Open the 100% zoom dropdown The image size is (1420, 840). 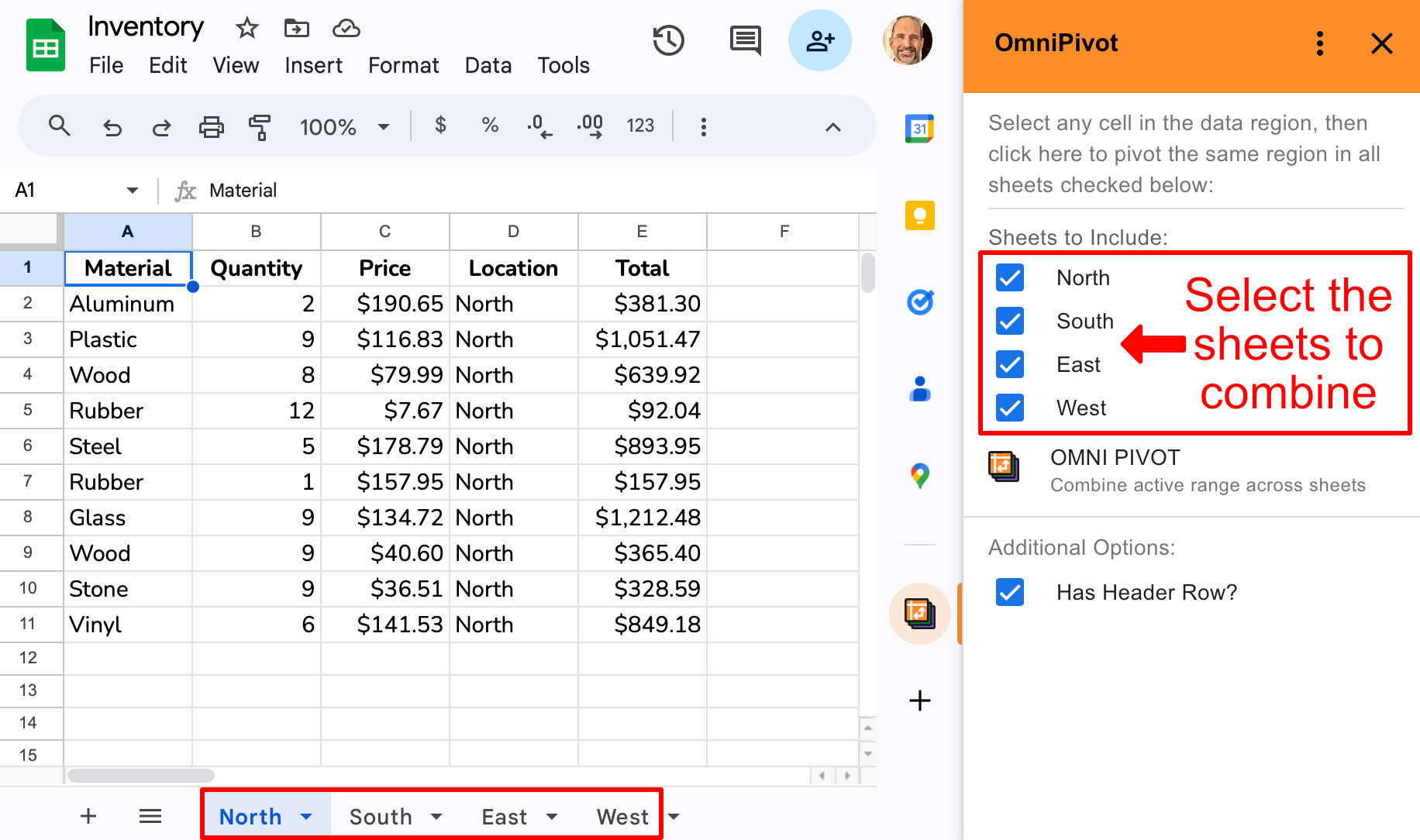click(343, 127)
